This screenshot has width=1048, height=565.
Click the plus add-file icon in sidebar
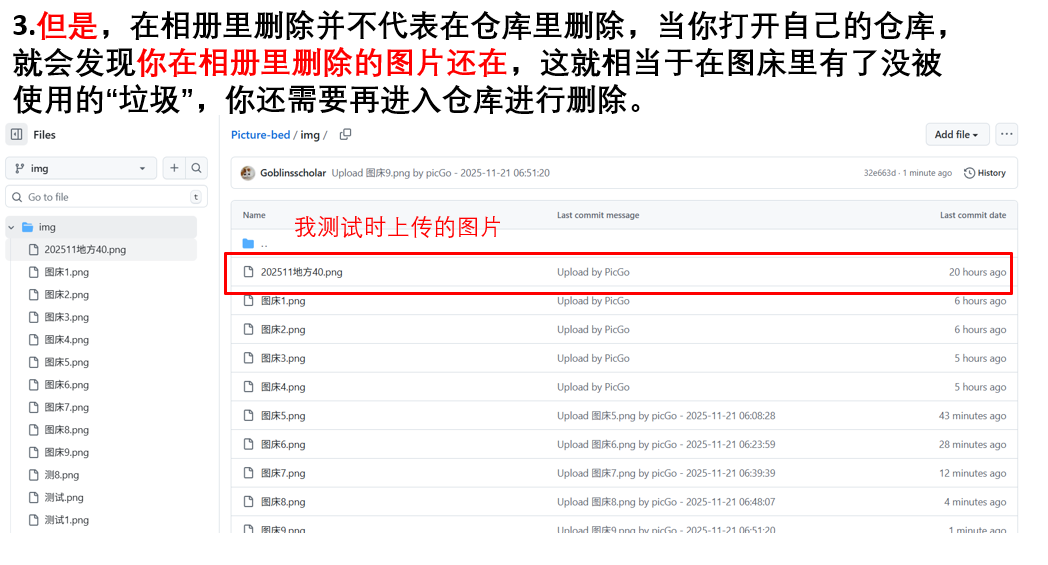pos(174,168)
